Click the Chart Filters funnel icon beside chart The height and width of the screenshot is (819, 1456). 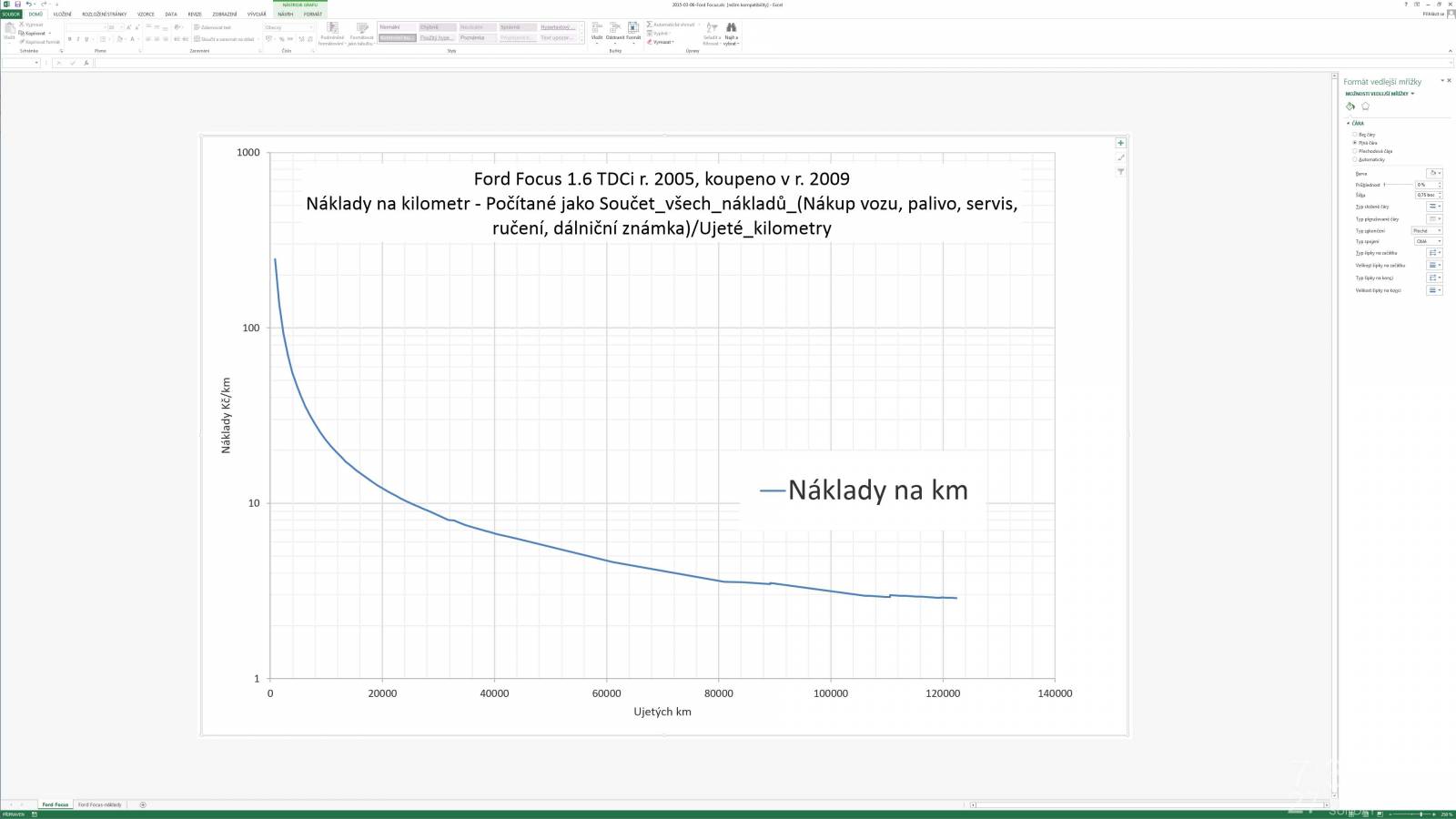[1121, 172]
